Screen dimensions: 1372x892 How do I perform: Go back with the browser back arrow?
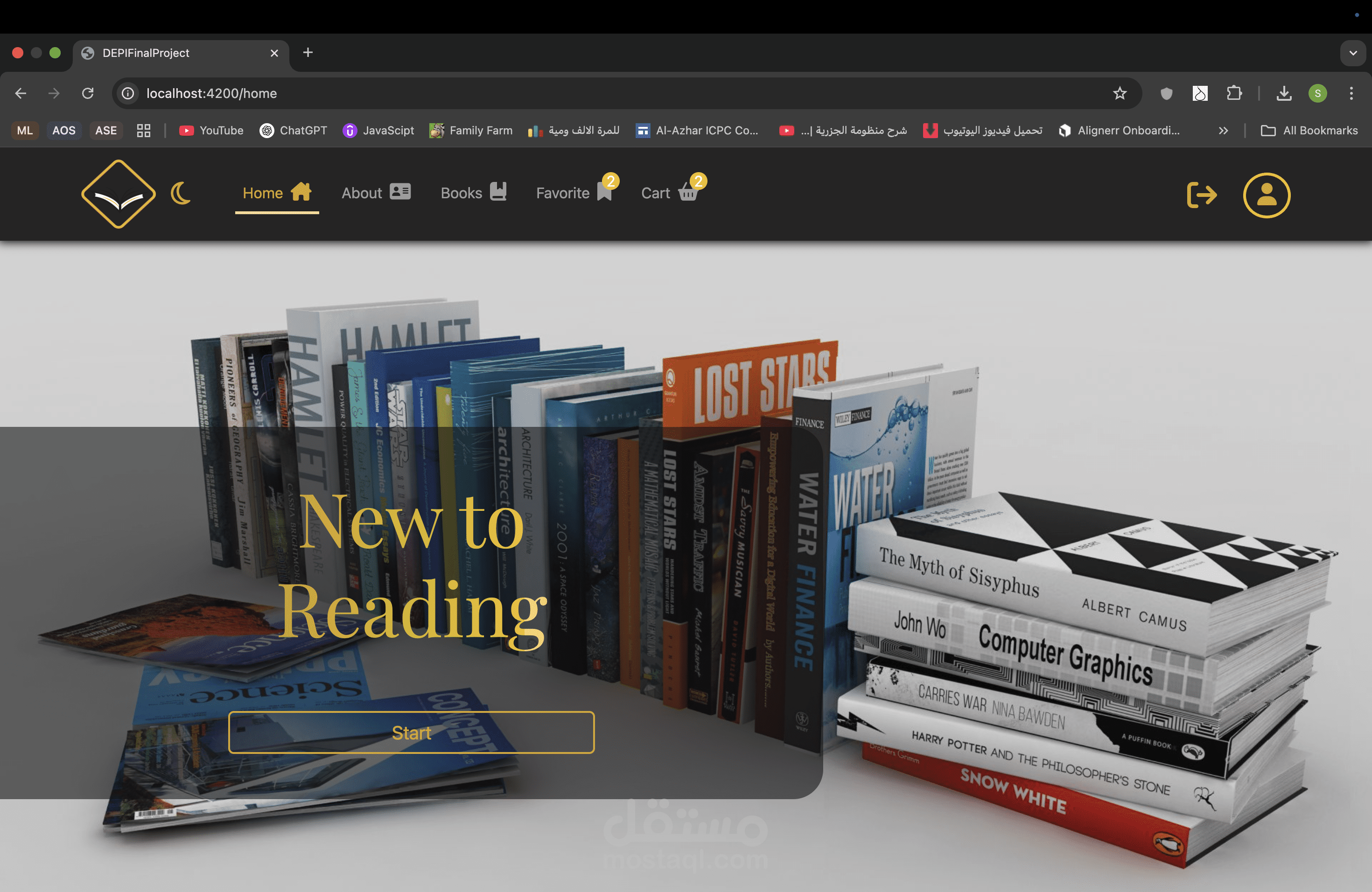click(21, 93)
